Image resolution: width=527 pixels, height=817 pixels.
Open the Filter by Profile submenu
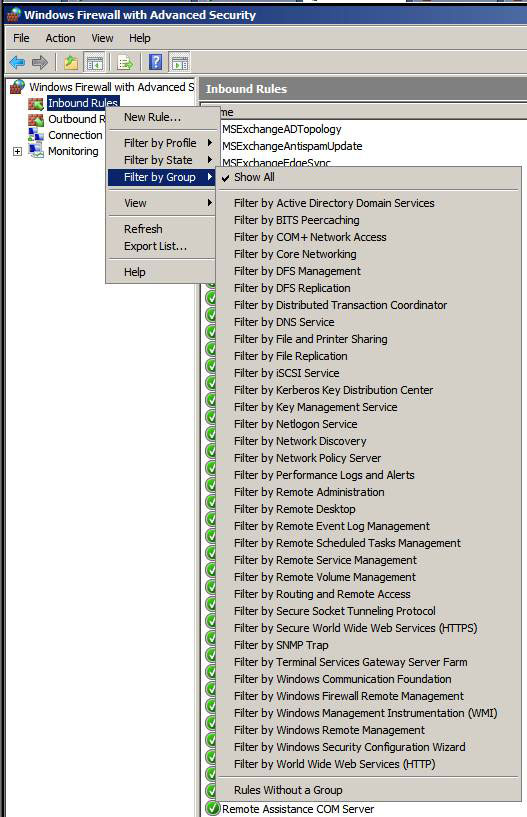(162, 143)
